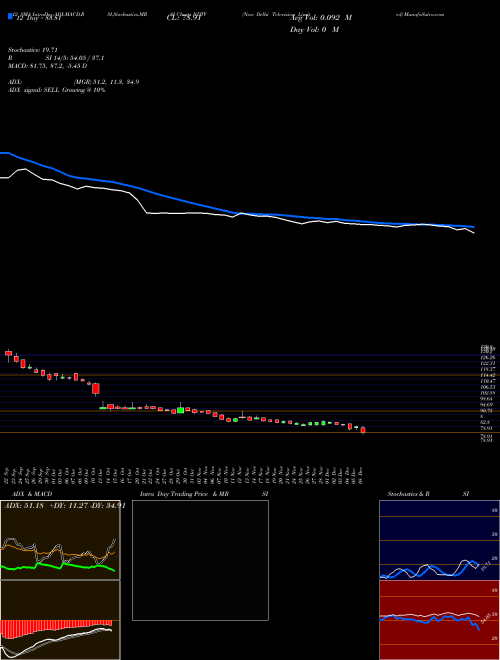Click the red MACD histogram bars
This screenshot has width=500, height=660.
point(56,627)
